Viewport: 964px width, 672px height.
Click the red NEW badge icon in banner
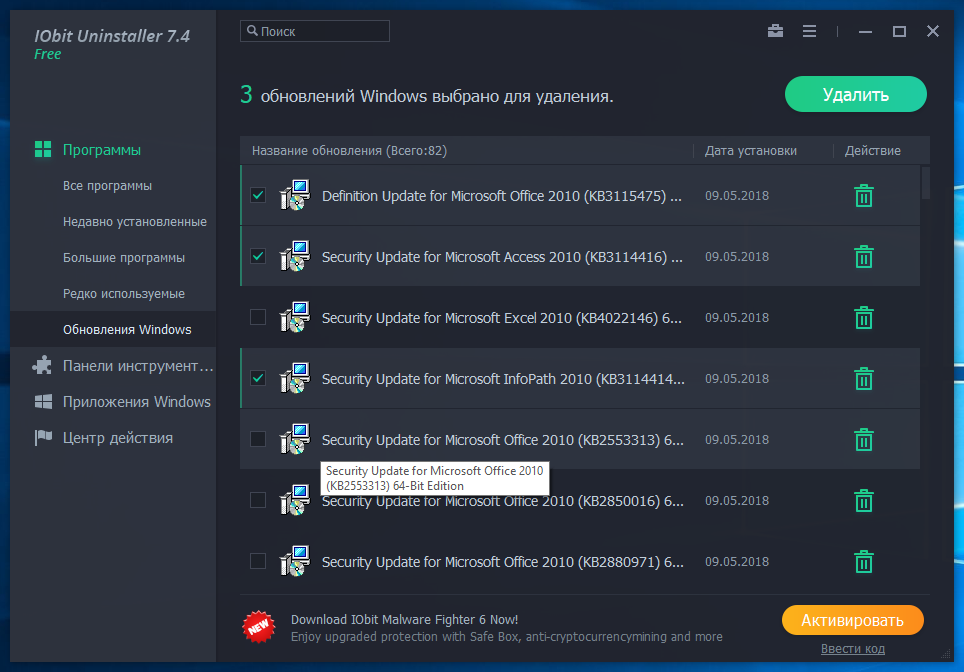click(258, 627)
